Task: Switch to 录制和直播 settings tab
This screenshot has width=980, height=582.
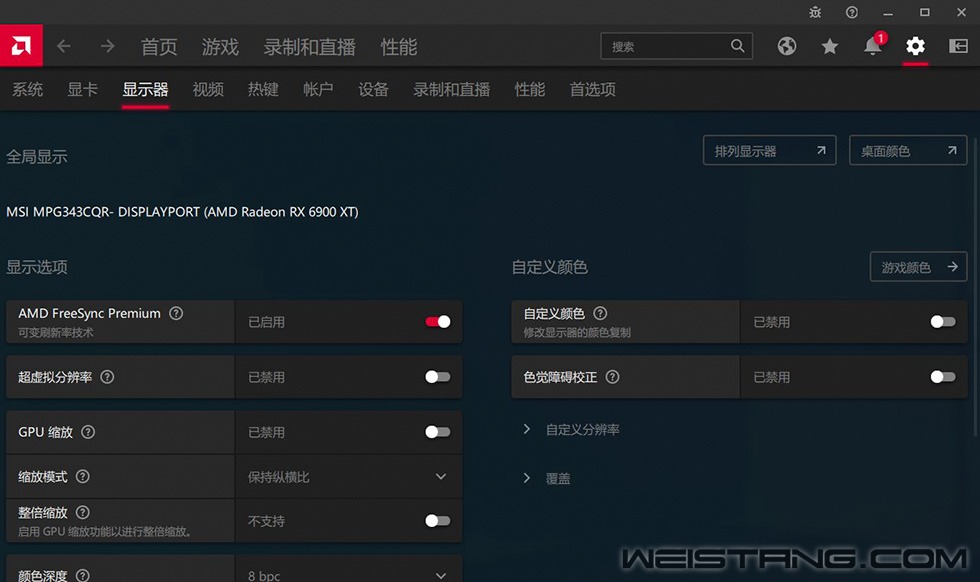Action: tap(451, 89)
